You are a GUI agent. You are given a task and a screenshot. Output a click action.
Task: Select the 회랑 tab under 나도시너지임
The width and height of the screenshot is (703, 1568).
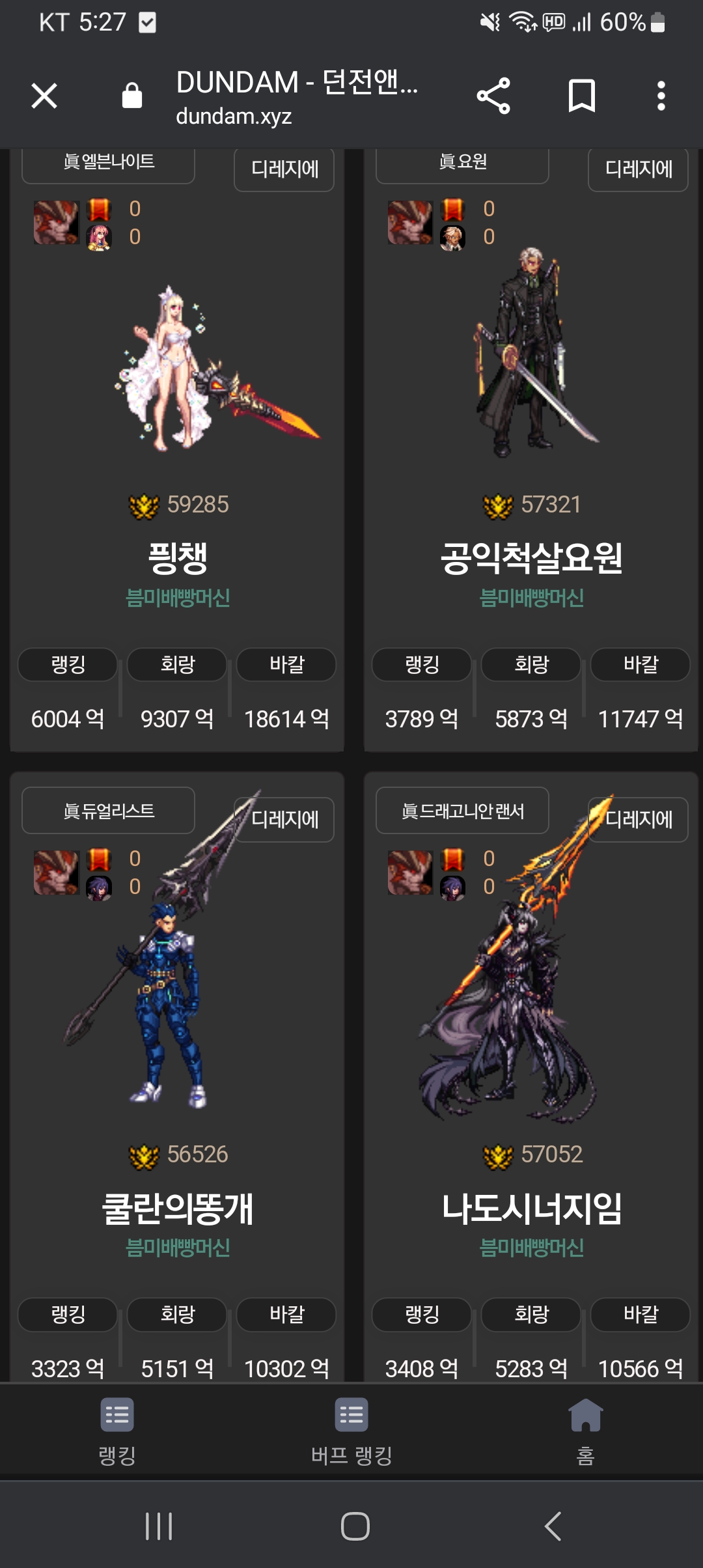click(x=531, y=1315)
